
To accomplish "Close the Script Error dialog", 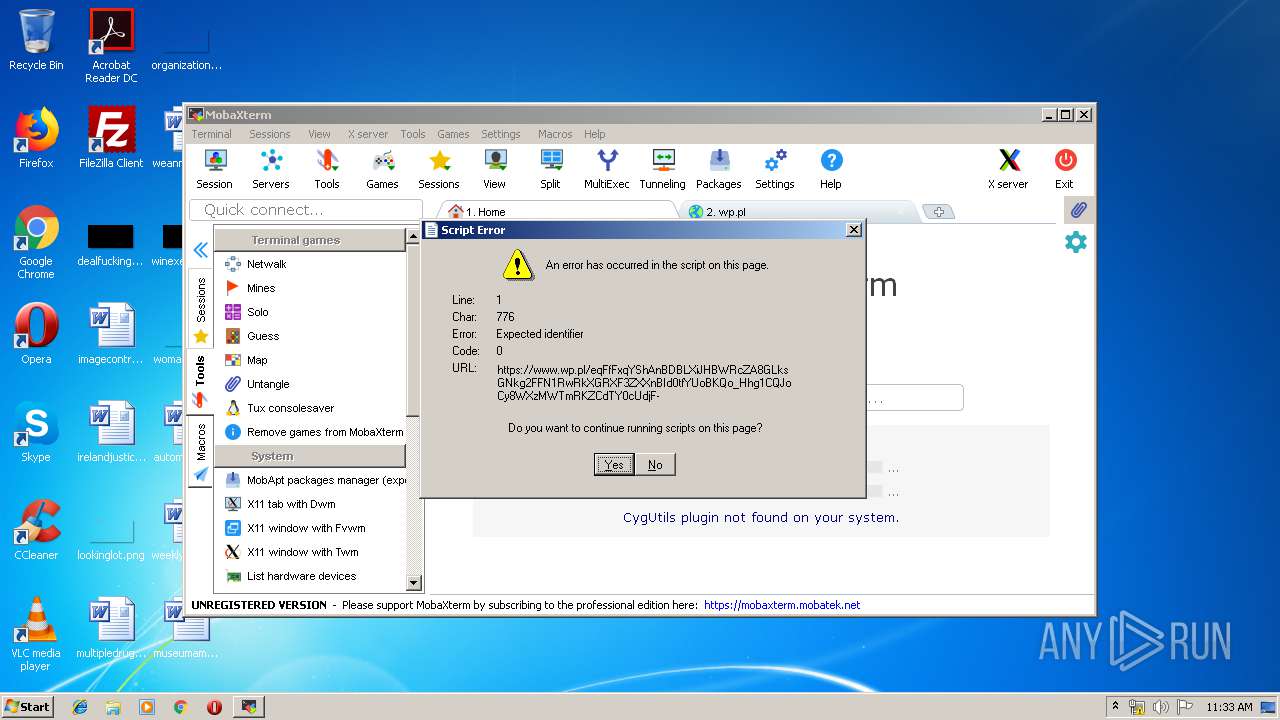I will [853, 230].
